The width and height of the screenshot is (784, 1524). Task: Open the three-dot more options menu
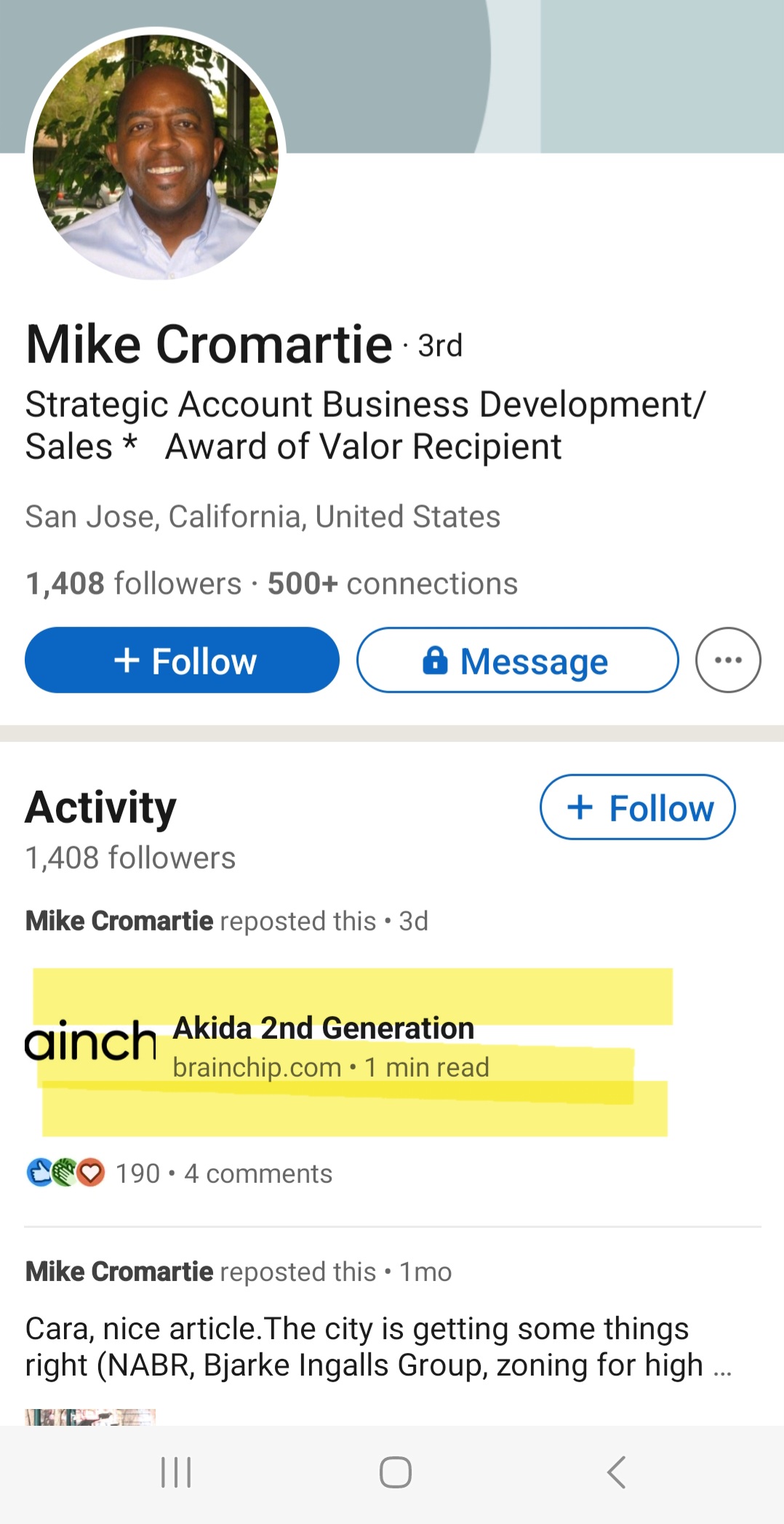point(728,660)
